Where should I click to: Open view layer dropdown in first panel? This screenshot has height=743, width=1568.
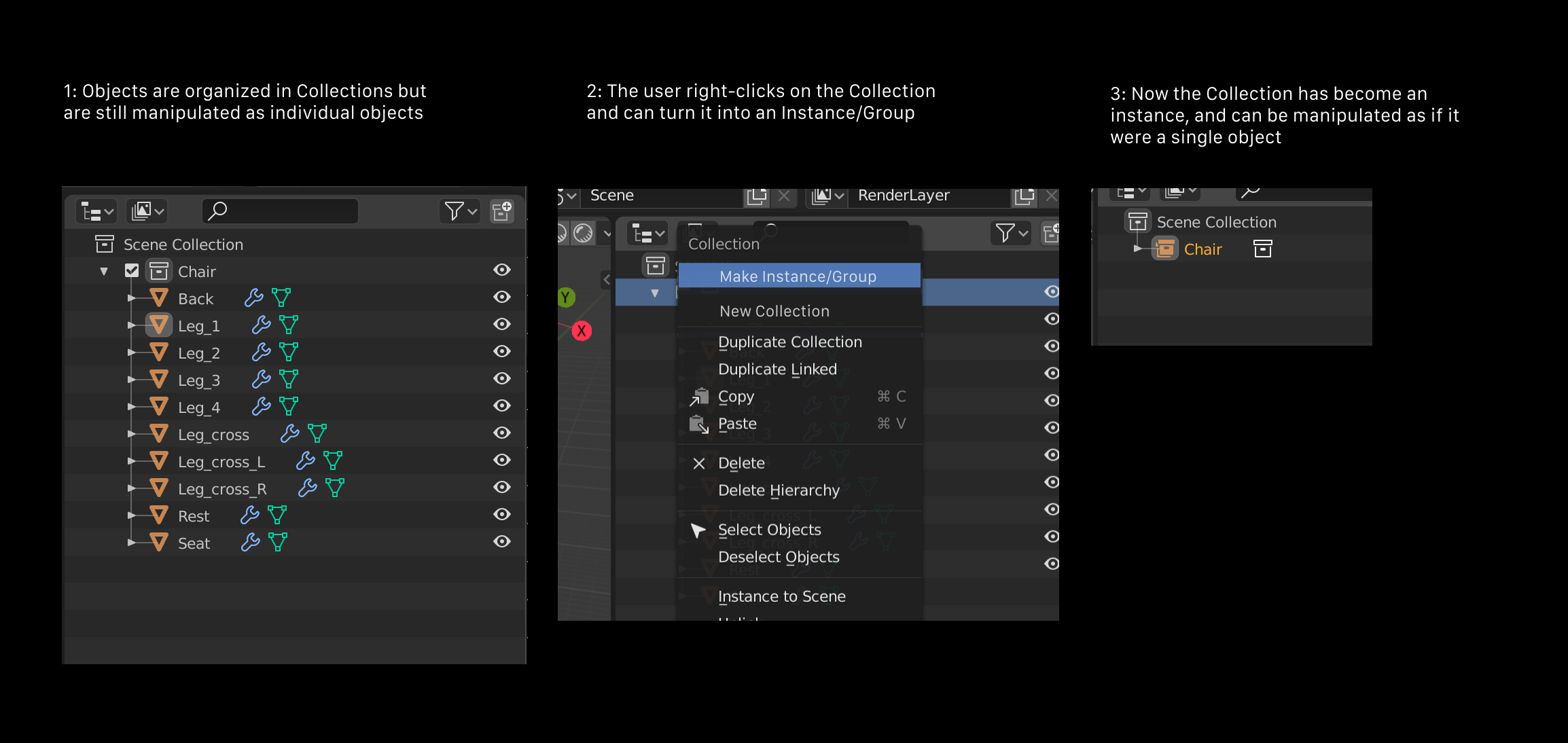[x=147, y=211]
